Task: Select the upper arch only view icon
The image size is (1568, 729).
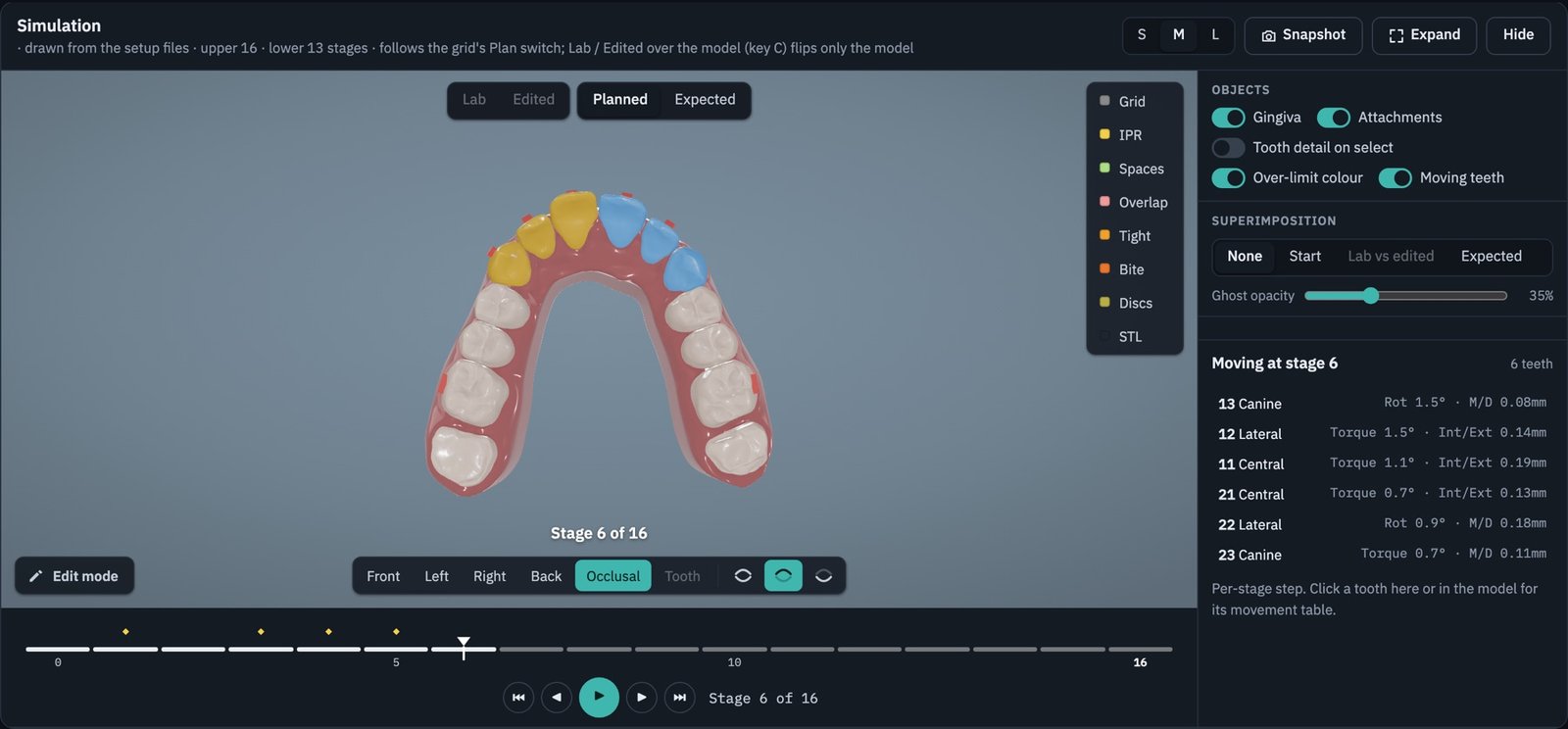Action: (x=783, y=576)
